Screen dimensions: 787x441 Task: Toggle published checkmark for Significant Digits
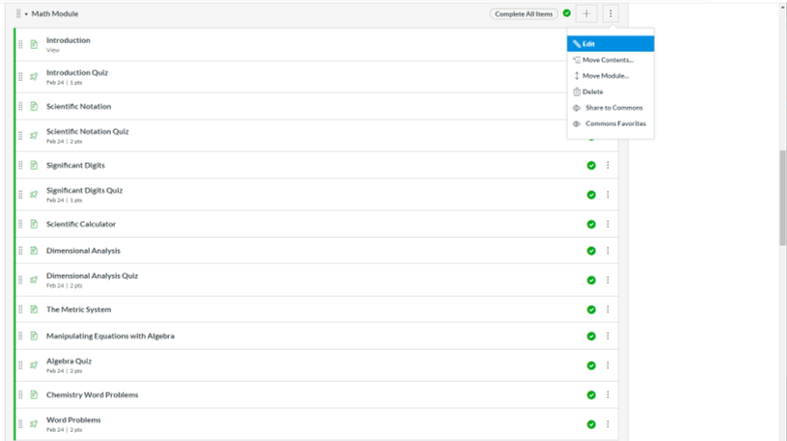tap(591, 165)
